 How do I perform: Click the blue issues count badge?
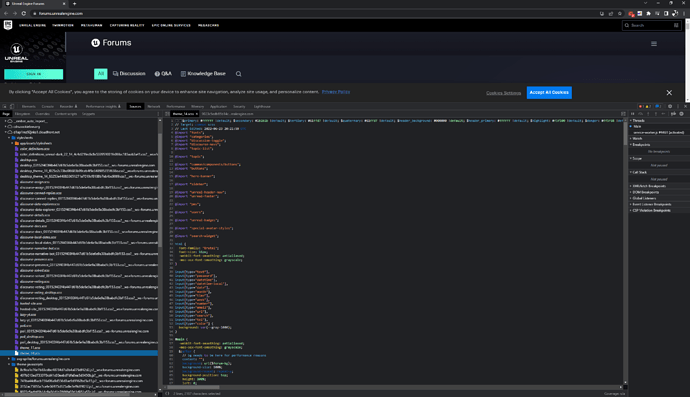[x=658, y=107]
